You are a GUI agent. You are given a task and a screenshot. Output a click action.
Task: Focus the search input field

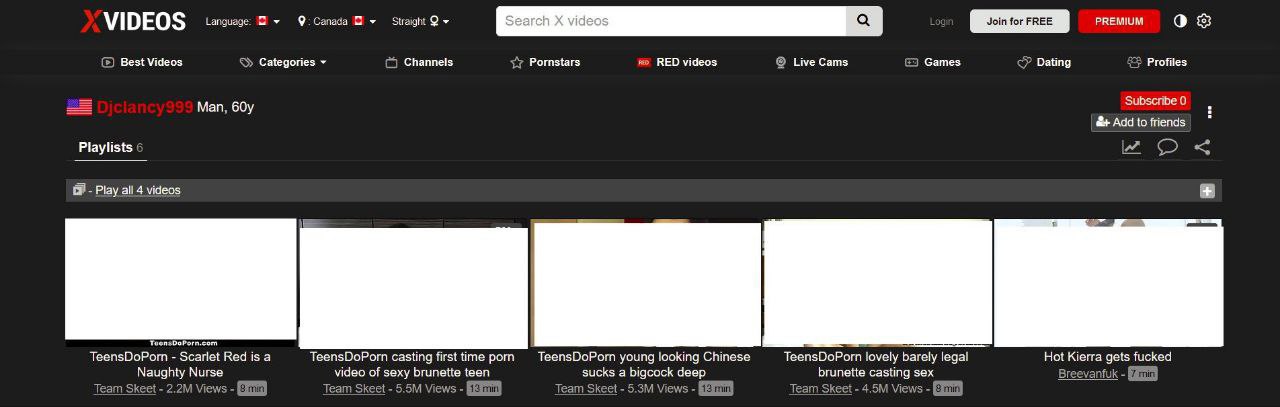point(670,21)
